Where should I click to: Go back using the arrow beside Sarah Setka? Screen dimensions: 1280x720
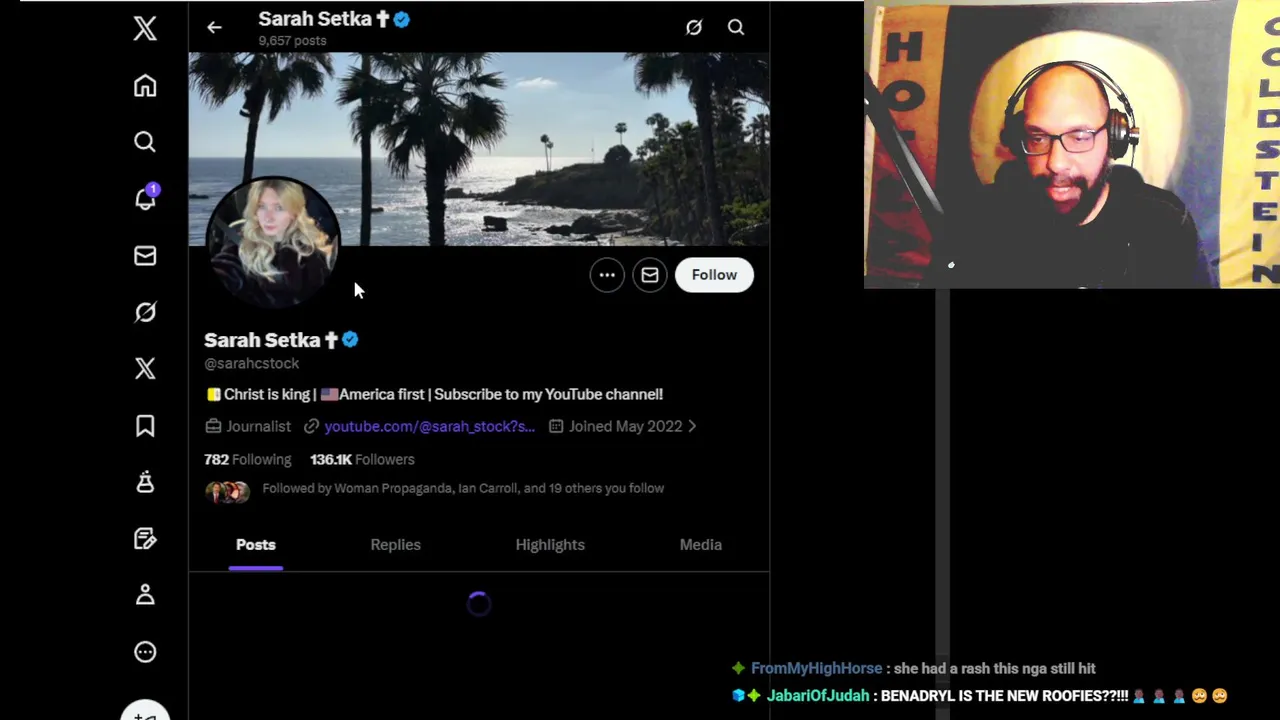pos(214,28)
